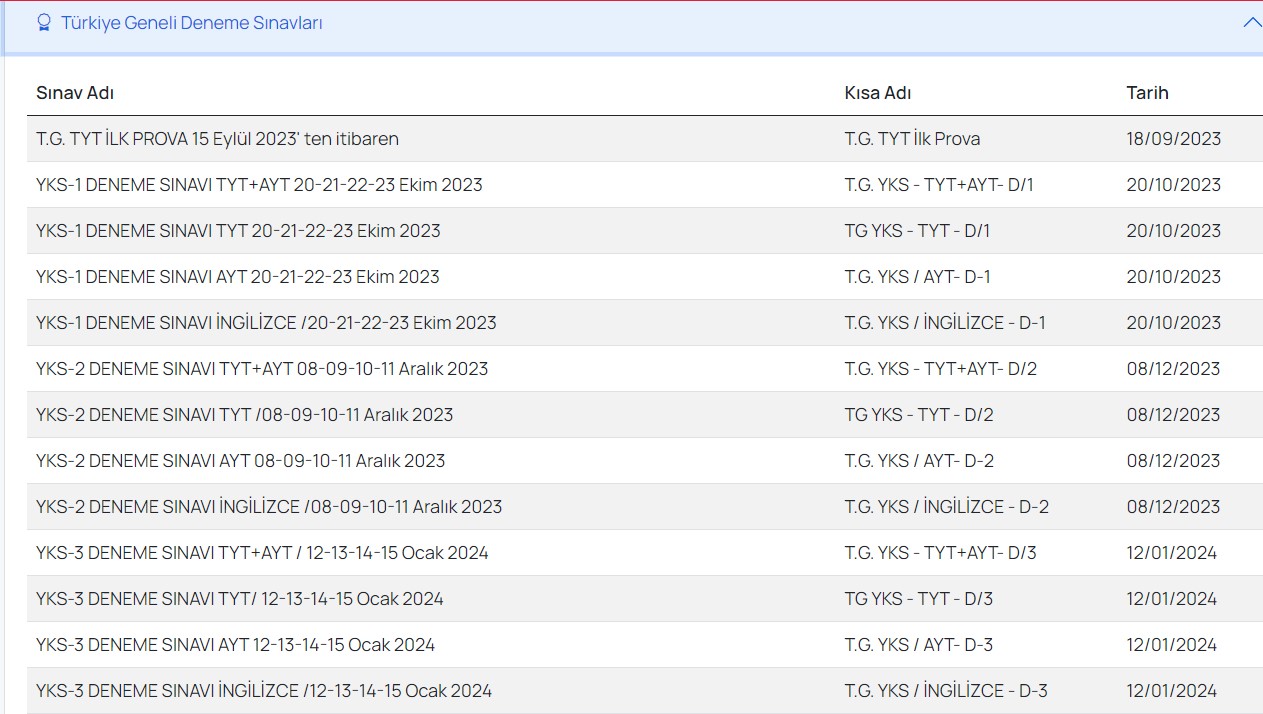
Task: Click the Sınav Adı column header
Action: click(75, 93)
